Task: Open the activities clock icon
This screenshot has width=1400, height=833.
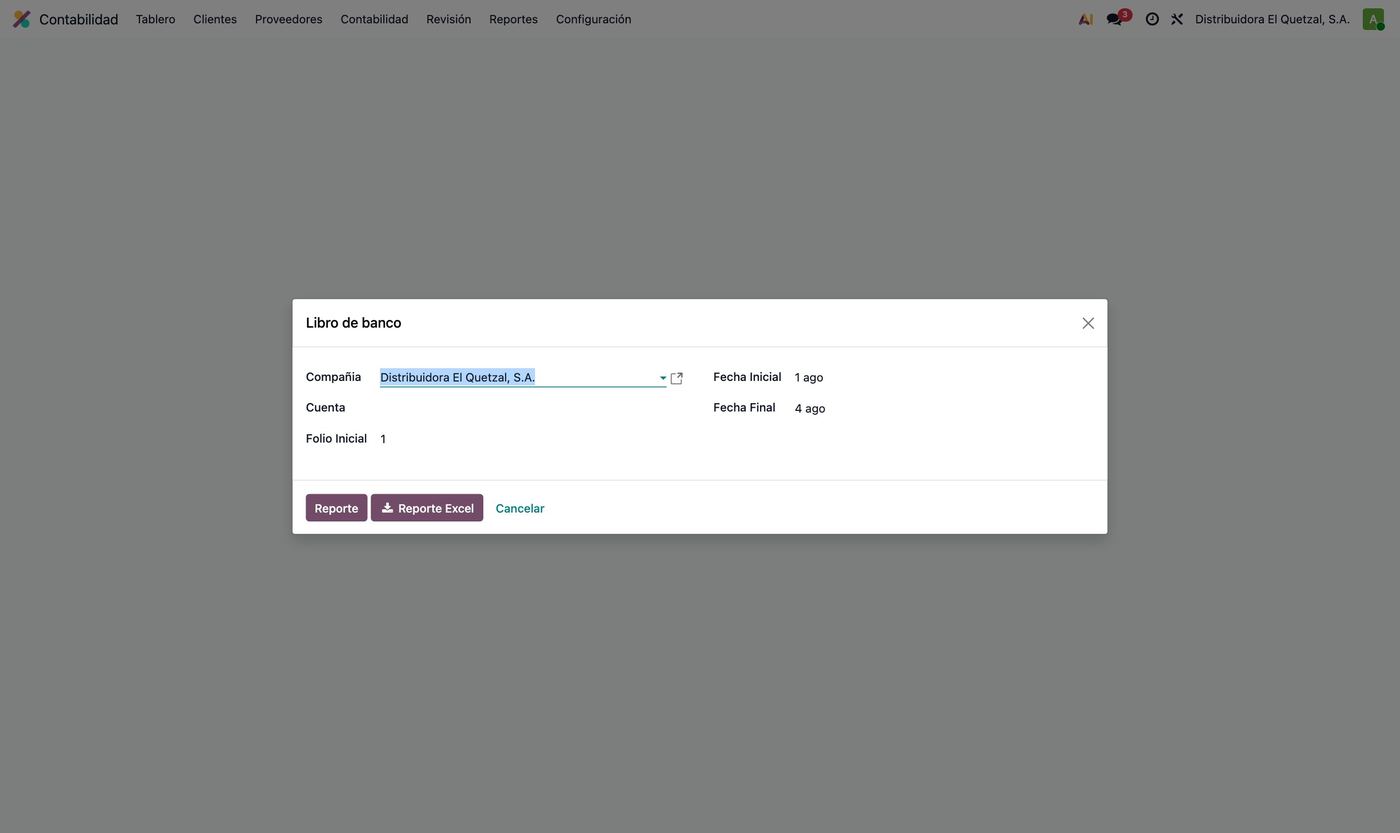Action: pyautogui.click(x=1152, y=19)
